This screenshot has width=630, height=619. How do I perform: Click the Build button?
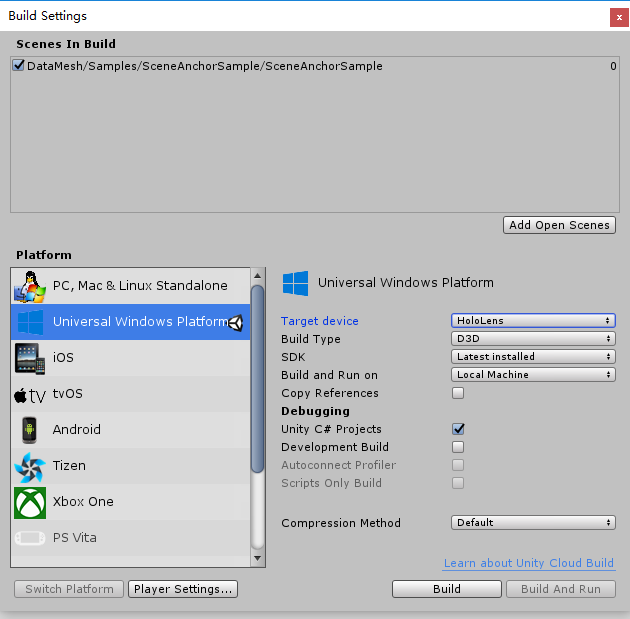tap(447, 589)
